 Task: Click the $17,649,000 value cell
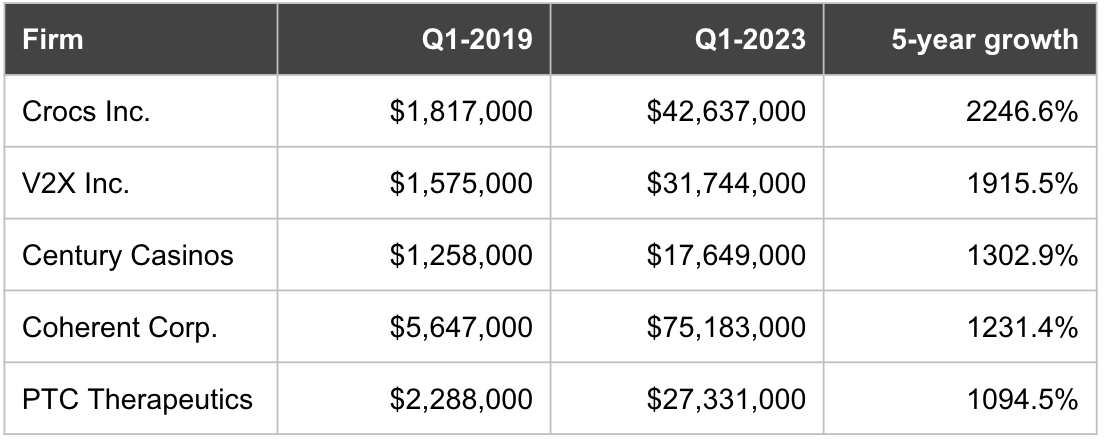726,255
